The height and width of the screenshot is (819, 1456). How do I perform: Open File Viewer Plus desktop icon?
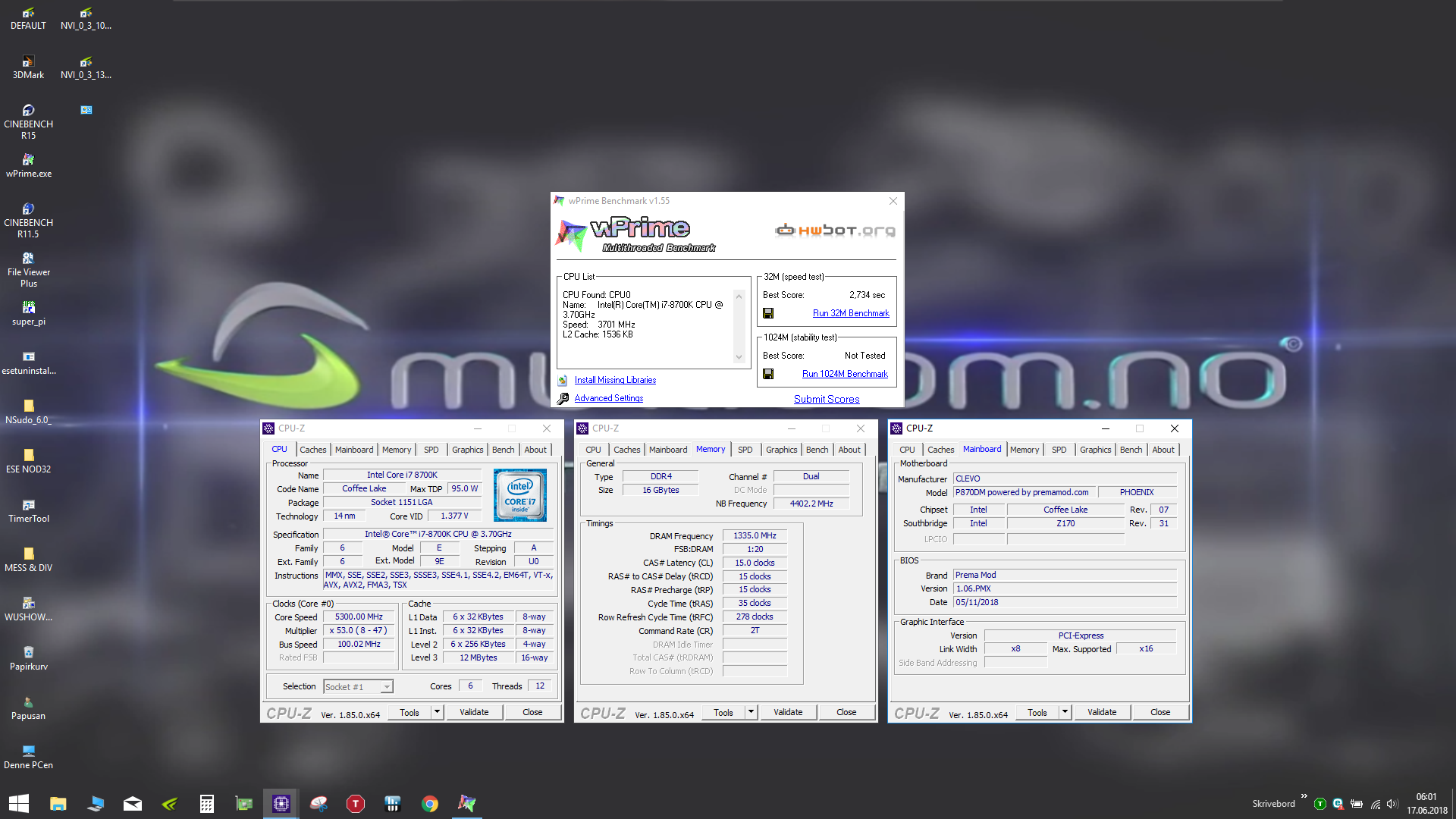pyautogui.click(x=28, y=270)
